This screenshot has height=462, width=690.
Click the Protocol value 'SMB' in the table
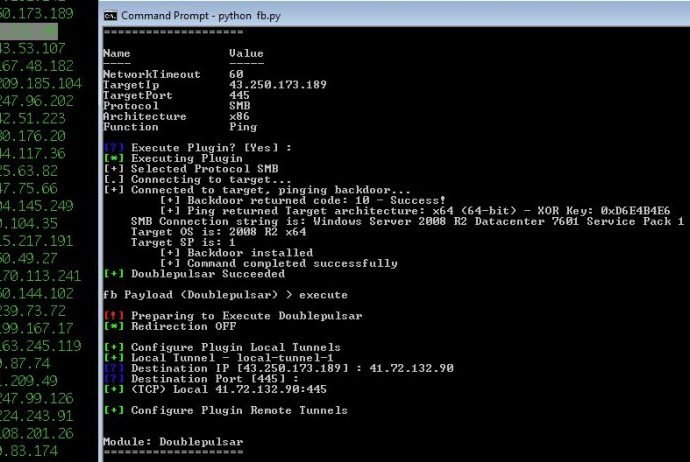239,106
